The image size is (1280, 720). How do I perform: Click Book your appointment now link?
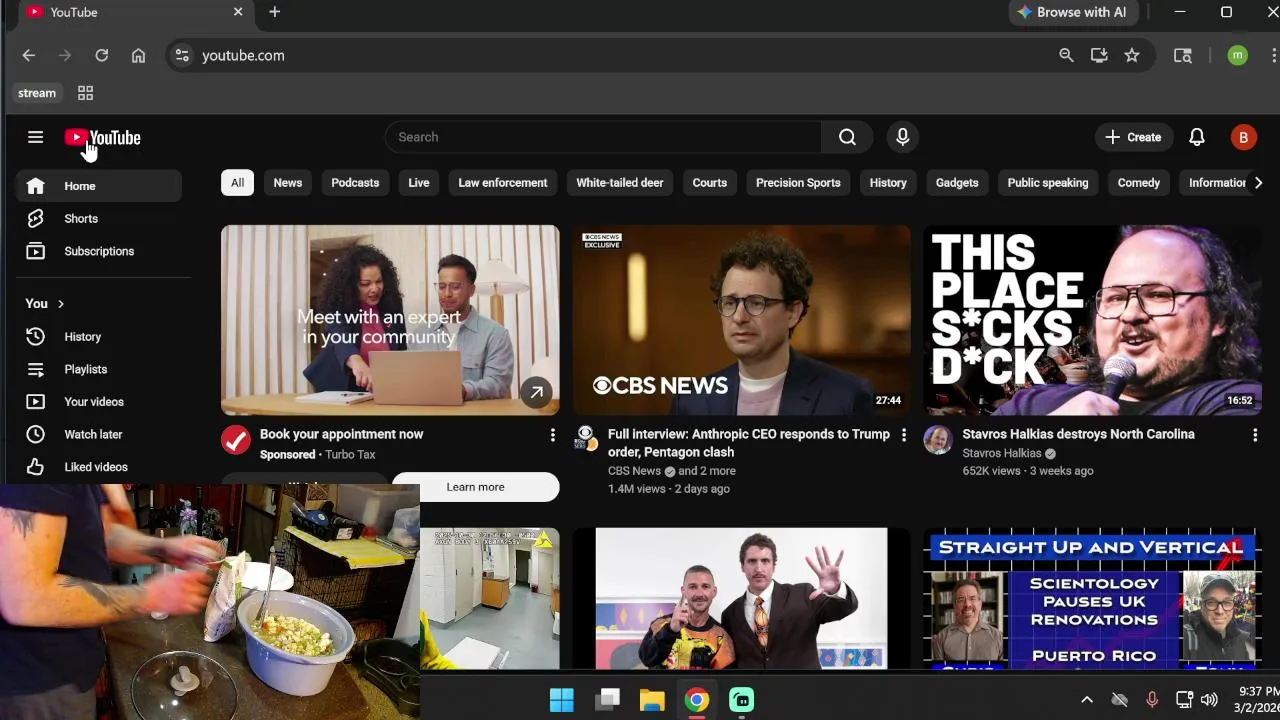pyautogui.click(x=341, y=434)
